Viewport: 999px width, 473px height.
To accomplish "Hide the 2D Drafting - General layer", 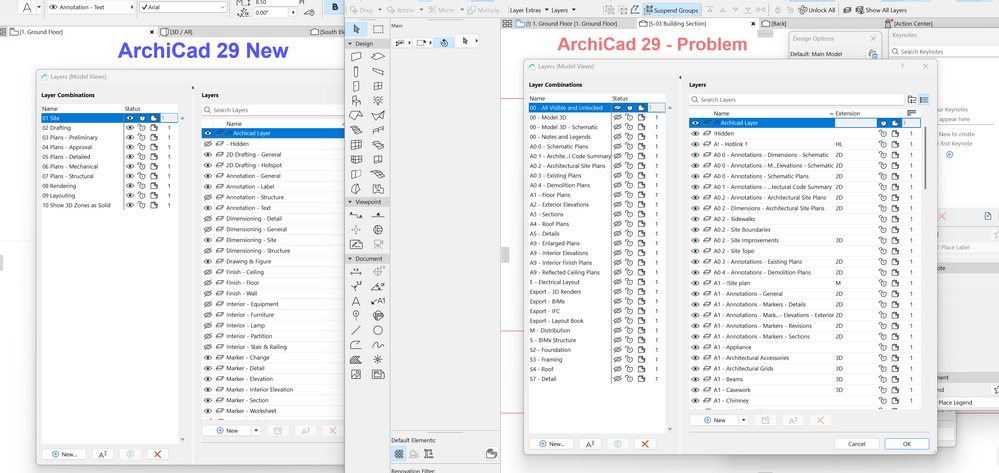I will click(208, 154).
